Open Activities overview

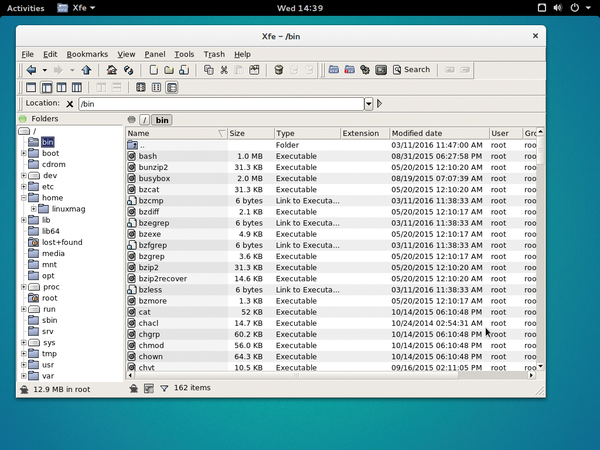pyautogui.click(x=26, y=8)
